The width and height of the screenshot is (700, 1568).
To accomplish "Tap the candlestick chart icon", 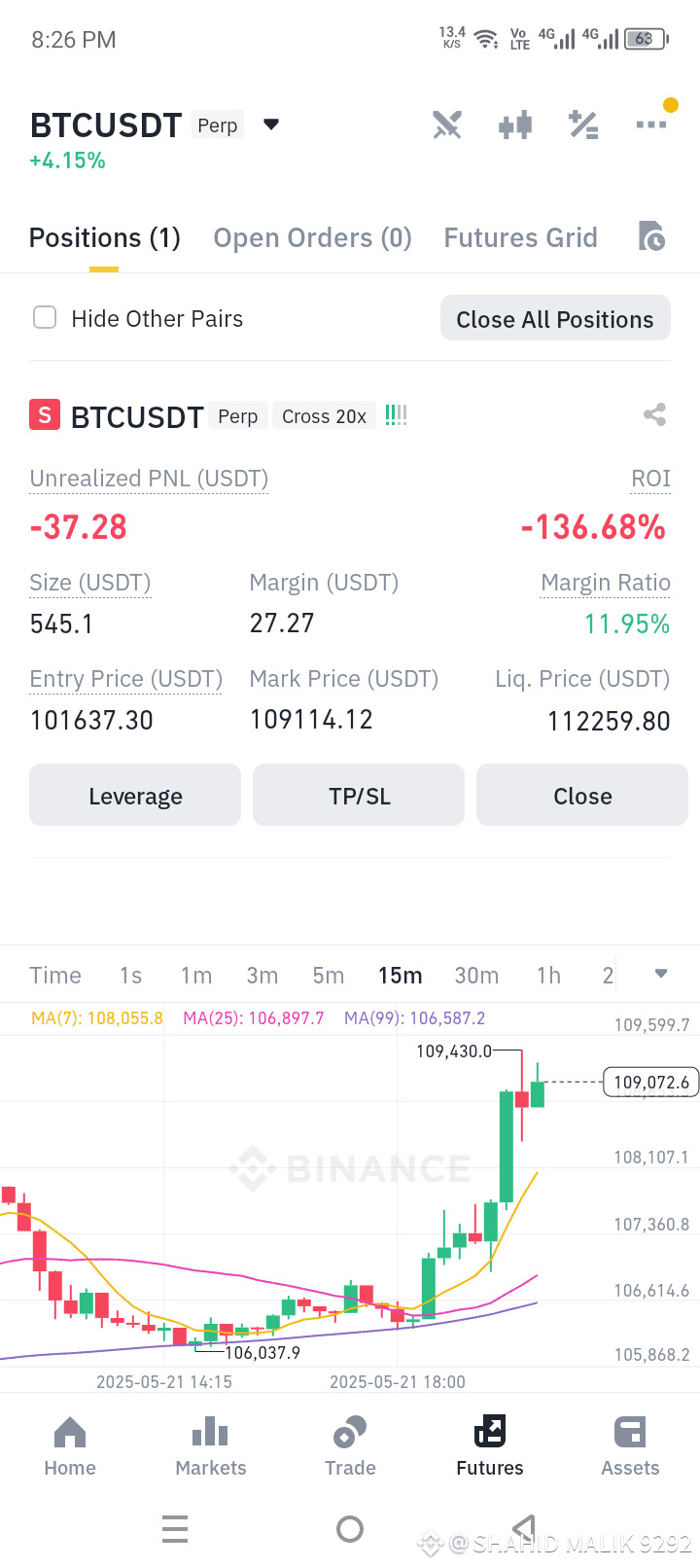I will [515, 125].
